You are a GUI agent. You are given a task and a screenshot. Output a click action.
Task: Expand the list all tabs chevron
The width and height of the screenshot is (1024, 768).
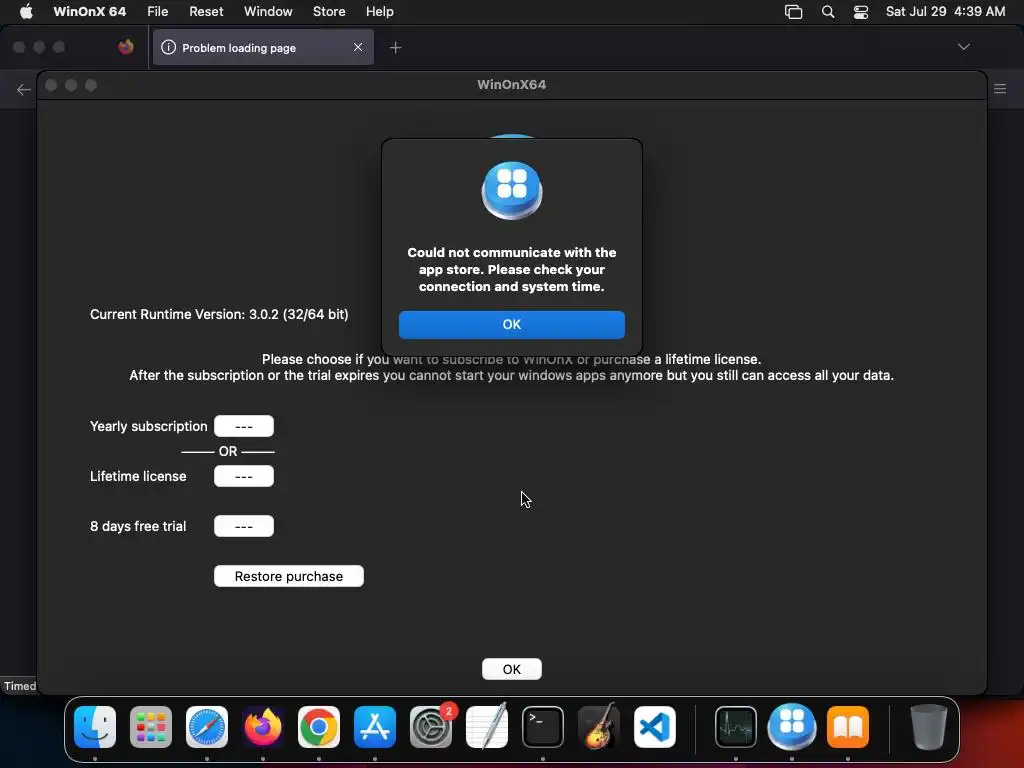(963, 47)
